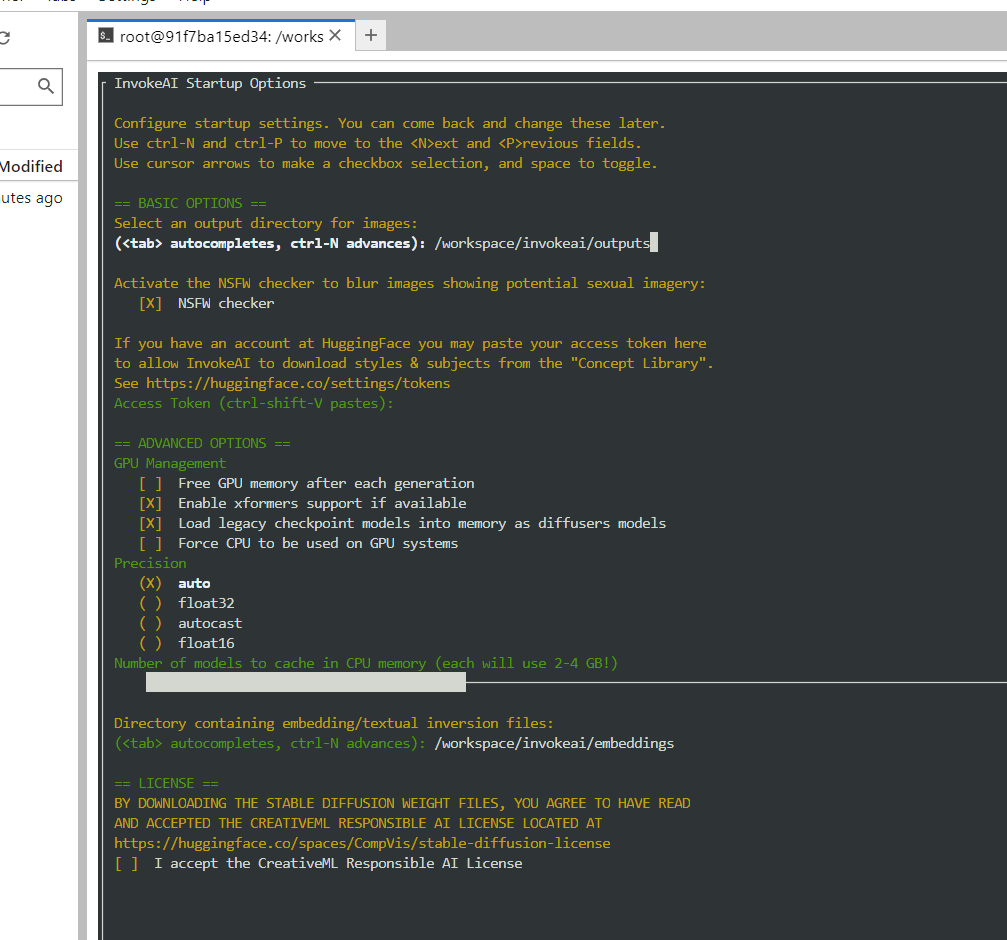Click the refresh file list icon

pos(4,38)
